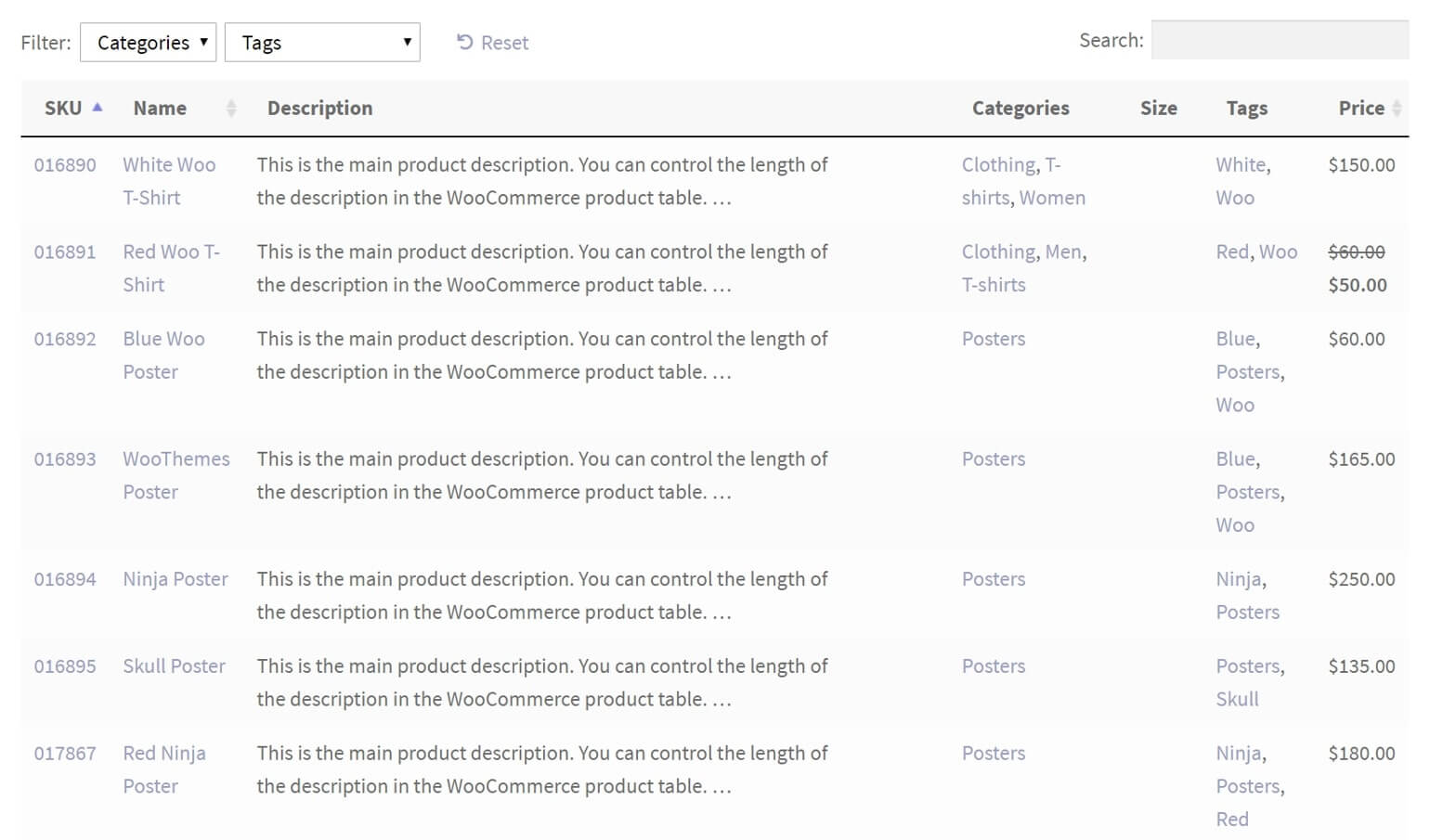Click the SKU sort arrow icon
Viewport: 1430px width, 840px height.
tap(97, 108)
